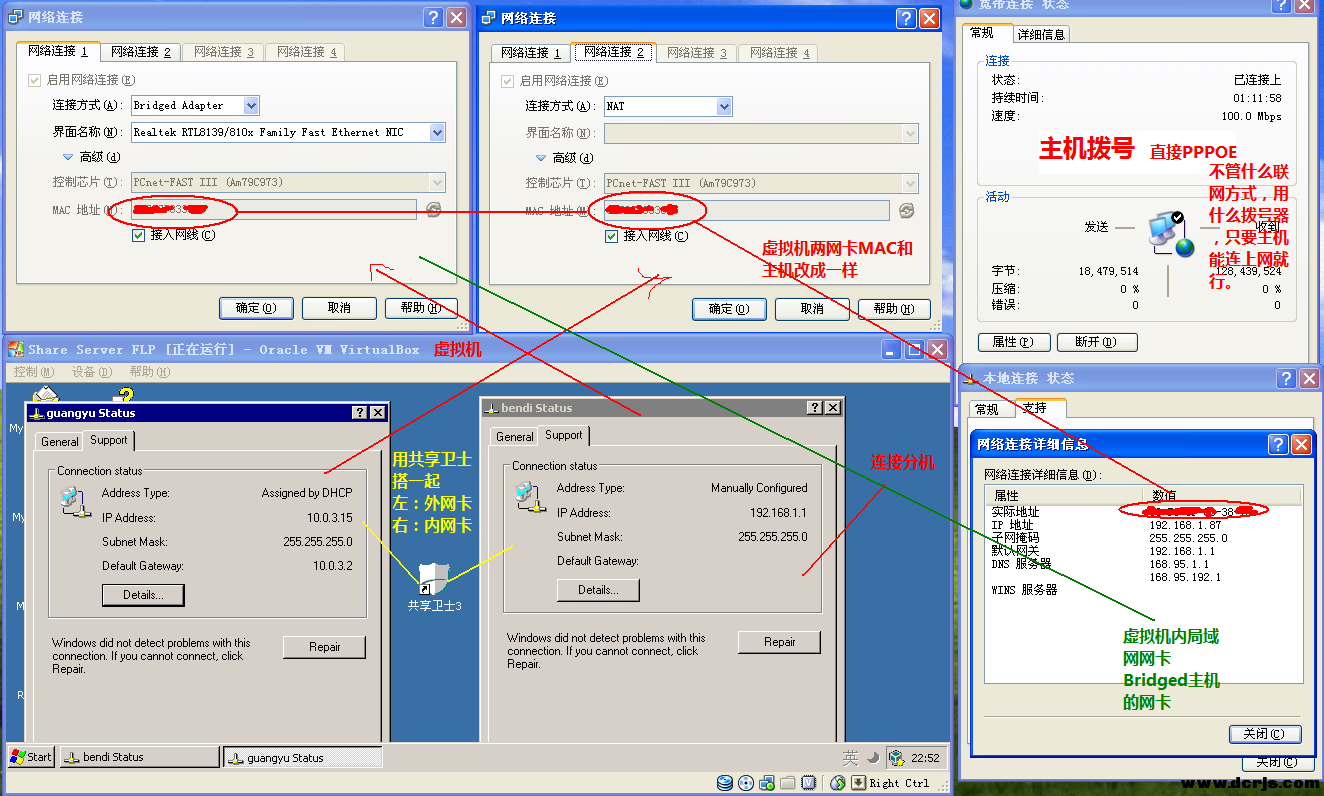Click Repair in guangyu Status
This screenshot has width=1324, height=796.
click(x=324, y=647)
